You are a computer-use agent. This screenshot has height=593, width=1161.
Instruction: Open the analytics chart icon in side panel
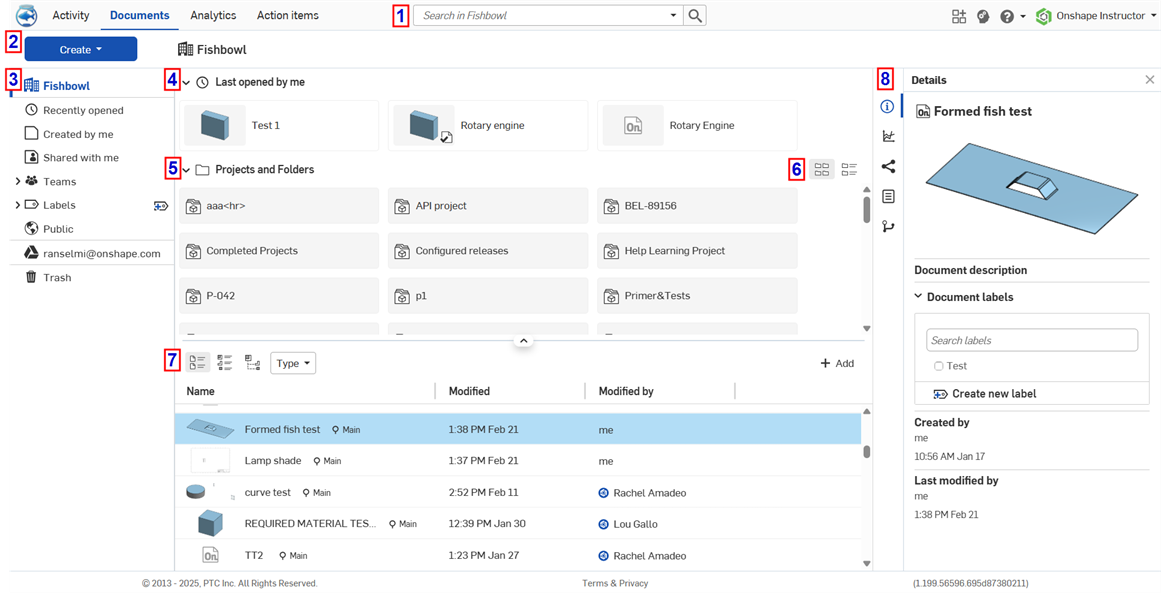[889, 136]
